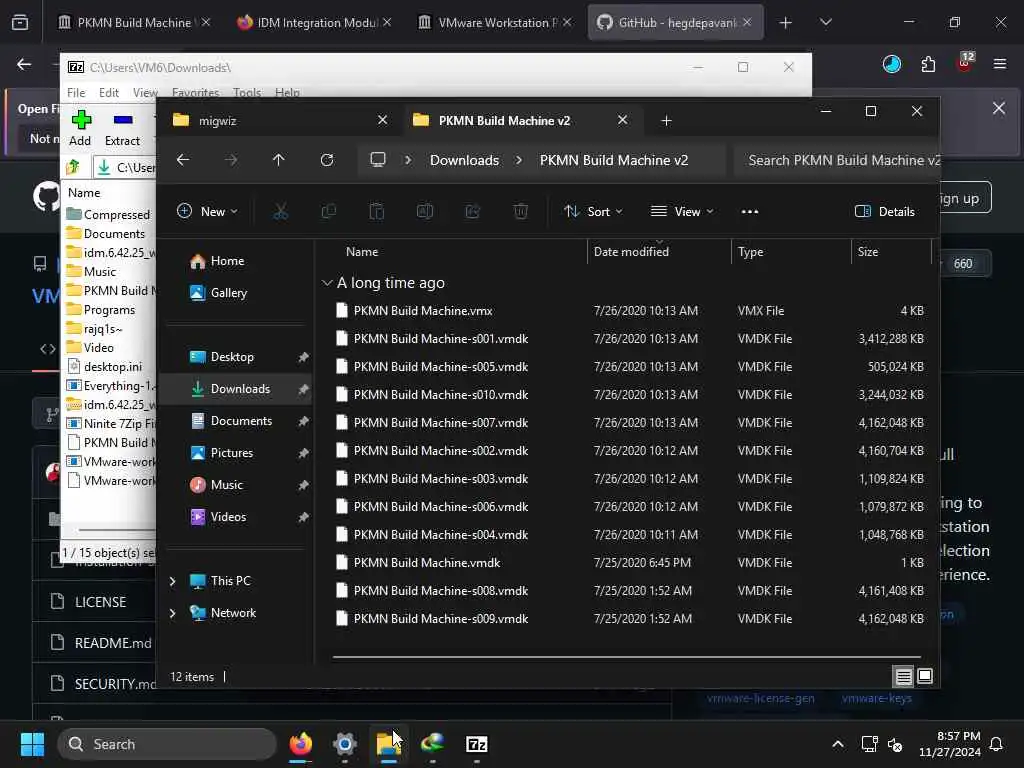Open the clock and date in taskbar
This screenshot has height=768, width=1024.
950,744
